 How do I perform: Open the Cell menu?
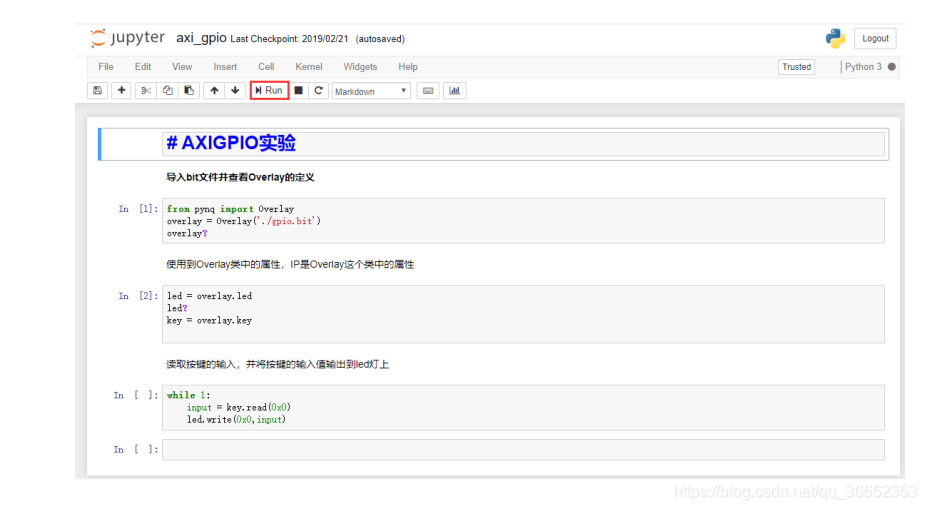coord(266,67)
